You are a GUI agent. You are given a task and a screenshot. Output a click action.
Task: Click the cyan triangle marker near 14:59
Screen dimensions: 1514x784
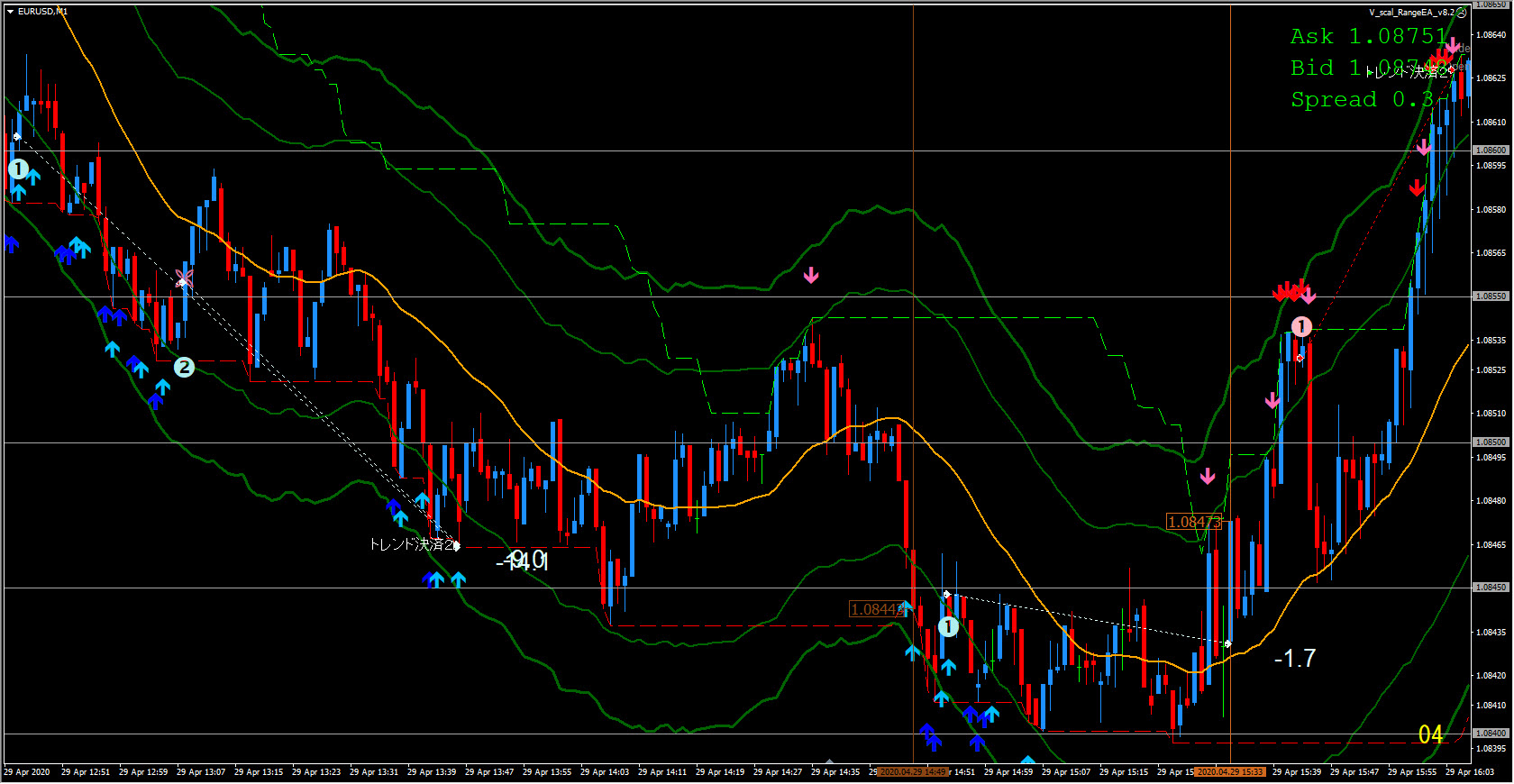1027,761
